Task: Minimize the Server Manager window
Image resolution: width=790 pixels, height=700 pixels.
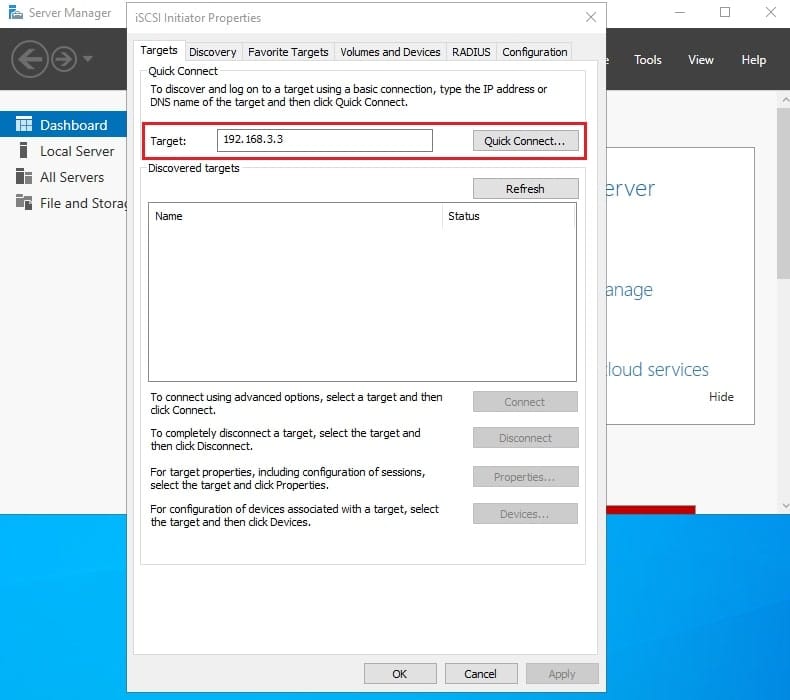Action: tap(680, 12)
